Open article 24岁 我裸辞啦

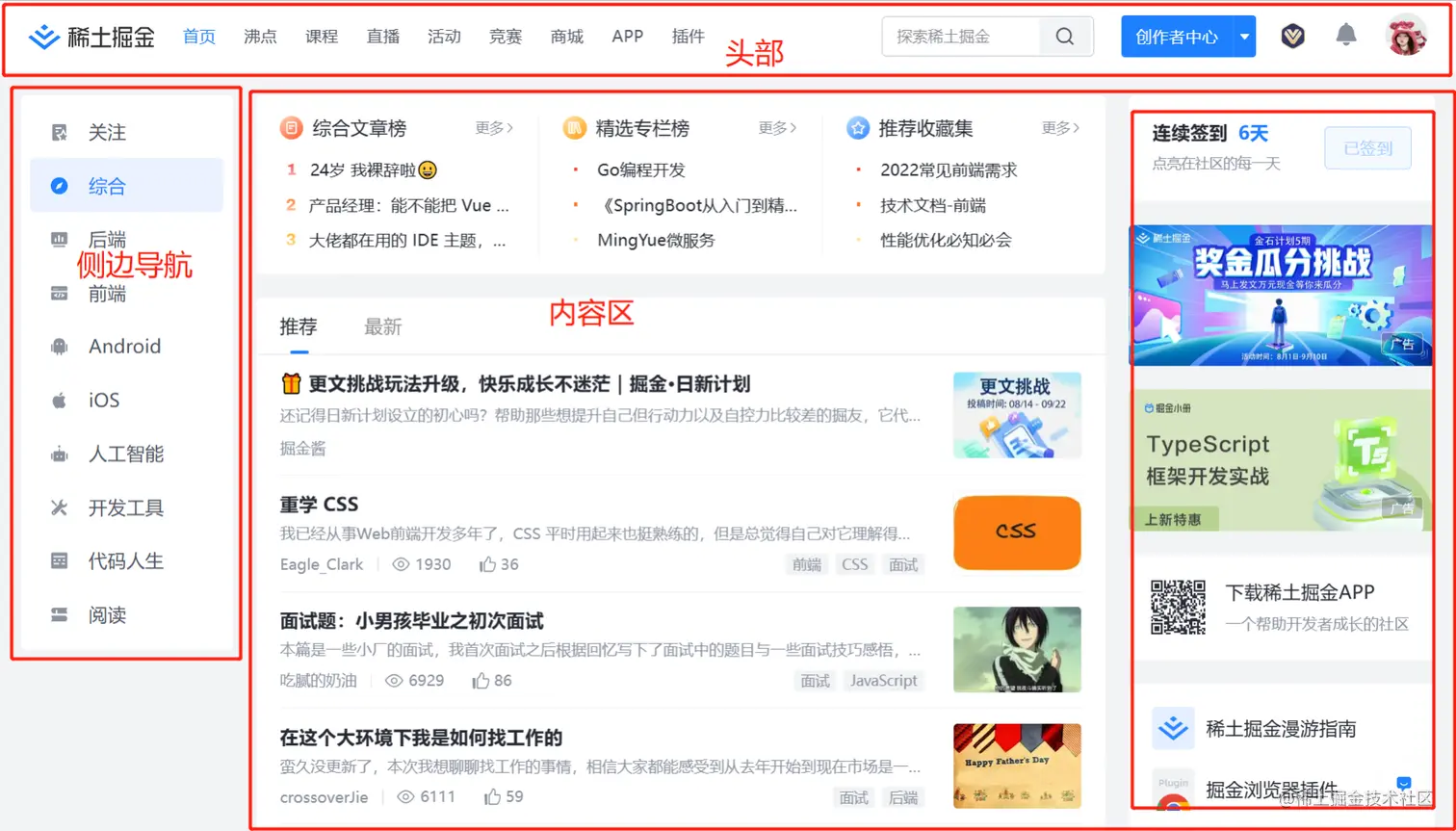[x=374, y=170]
